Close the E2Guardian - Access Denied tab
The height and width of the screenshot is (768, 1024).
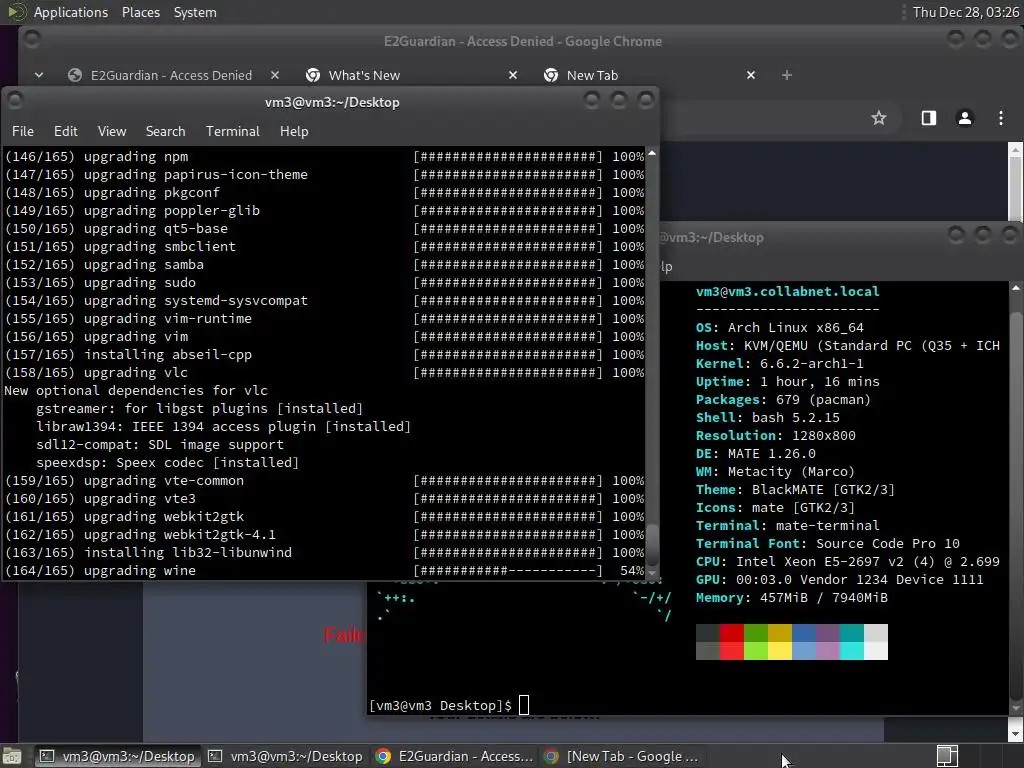pyautogui.click(x=275, y=75)
